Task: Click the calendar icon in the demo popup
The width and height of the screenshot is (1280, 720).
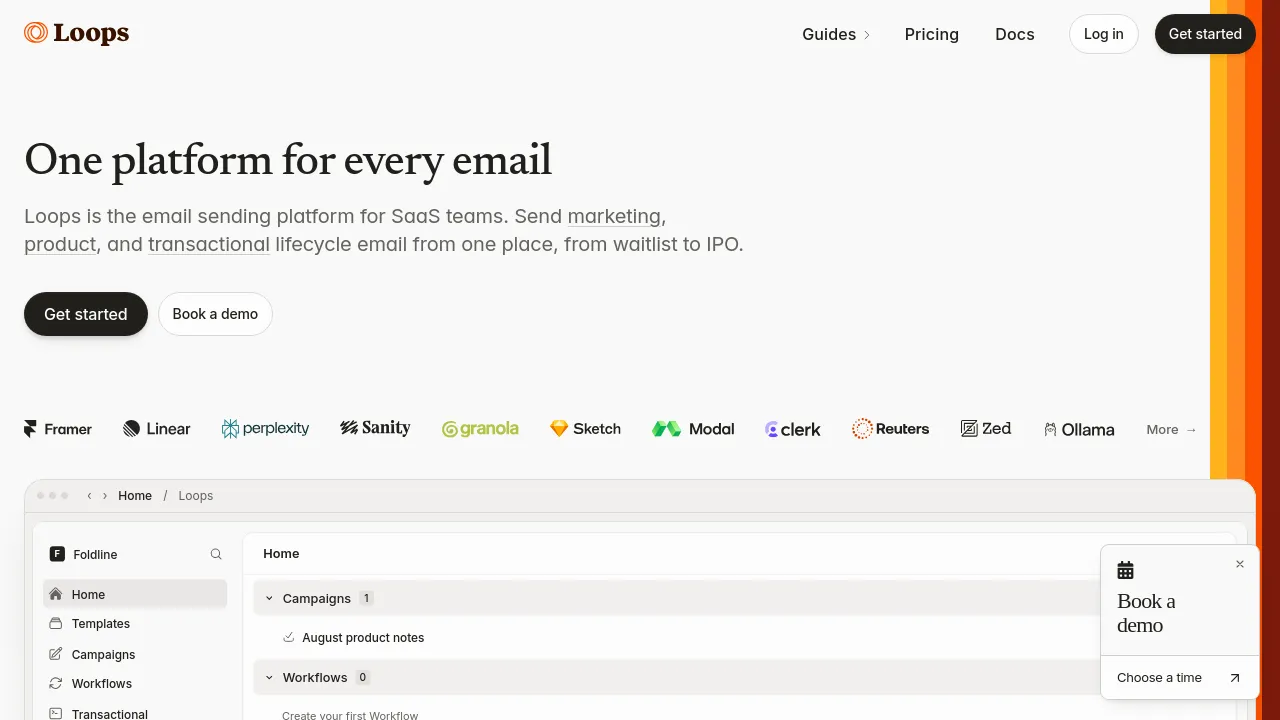Action: (x=1126, y=571)
